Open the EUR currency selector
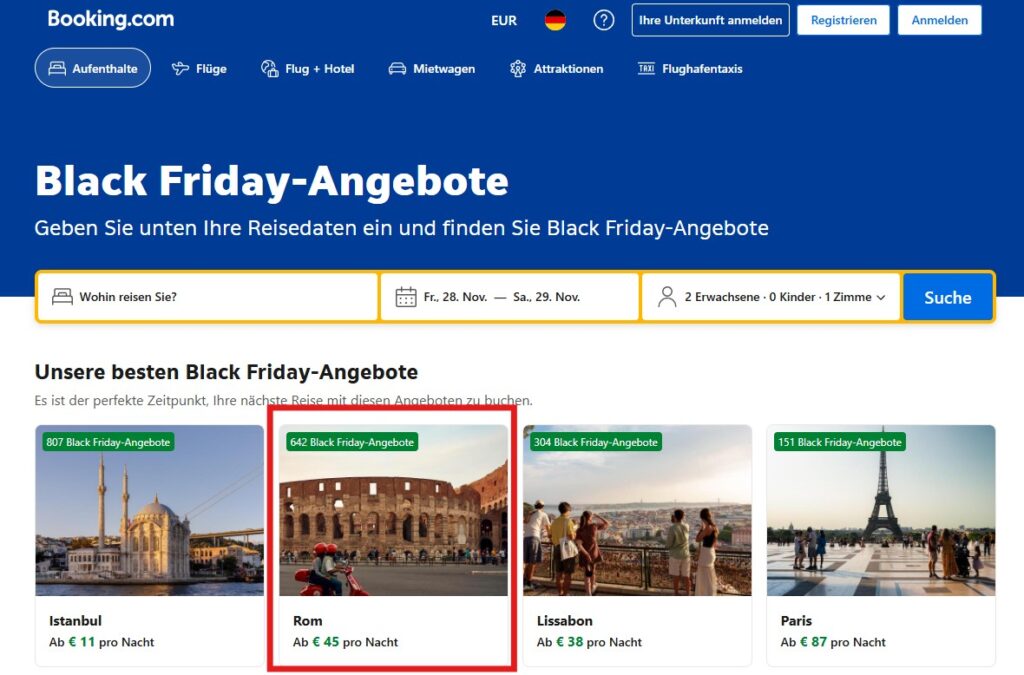1024x675 pixels. point(504,20)
